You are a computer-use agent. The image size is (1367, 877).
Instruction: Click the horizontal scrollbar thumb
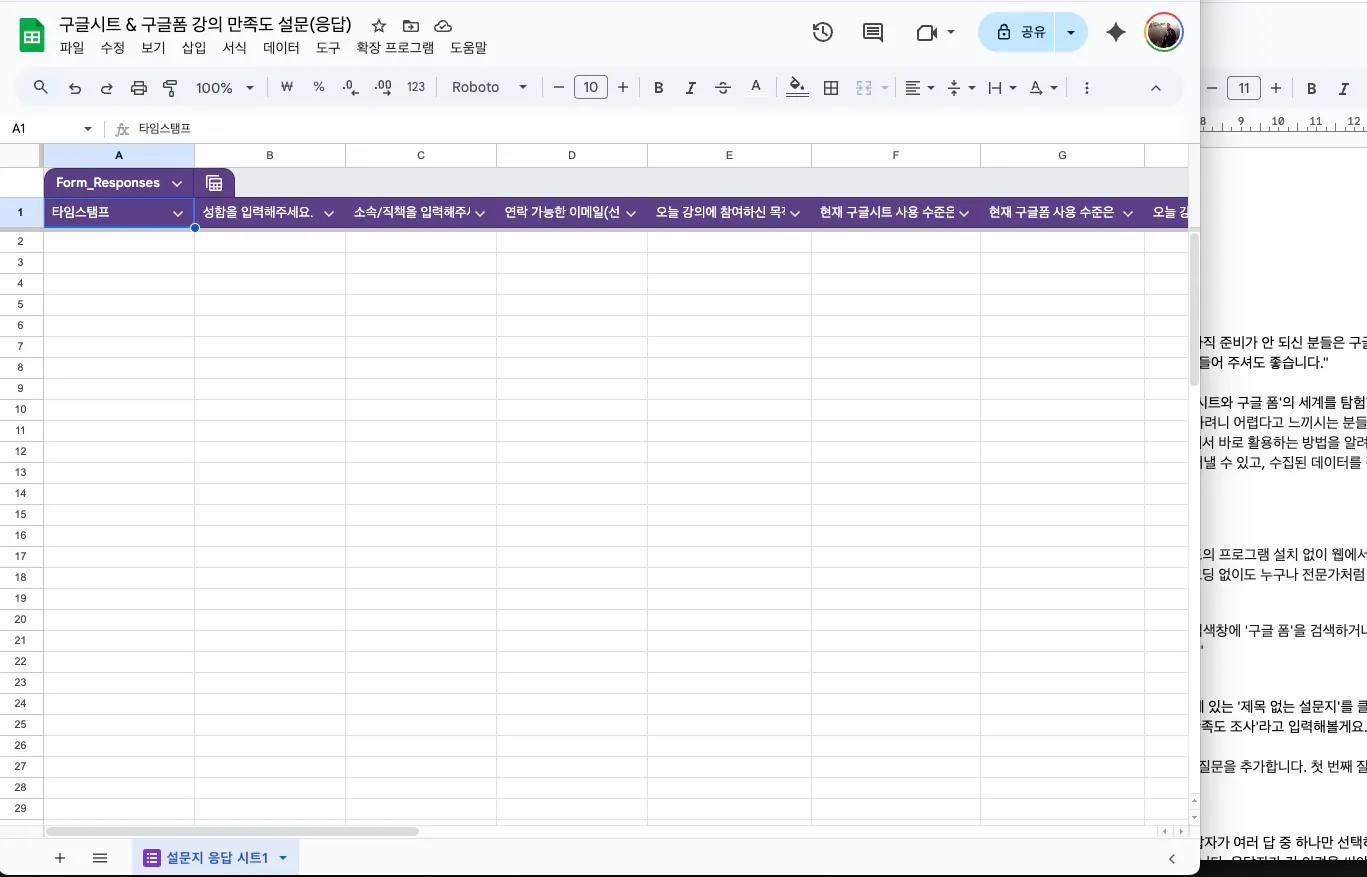pyautogui.click(x=232, y=831)
